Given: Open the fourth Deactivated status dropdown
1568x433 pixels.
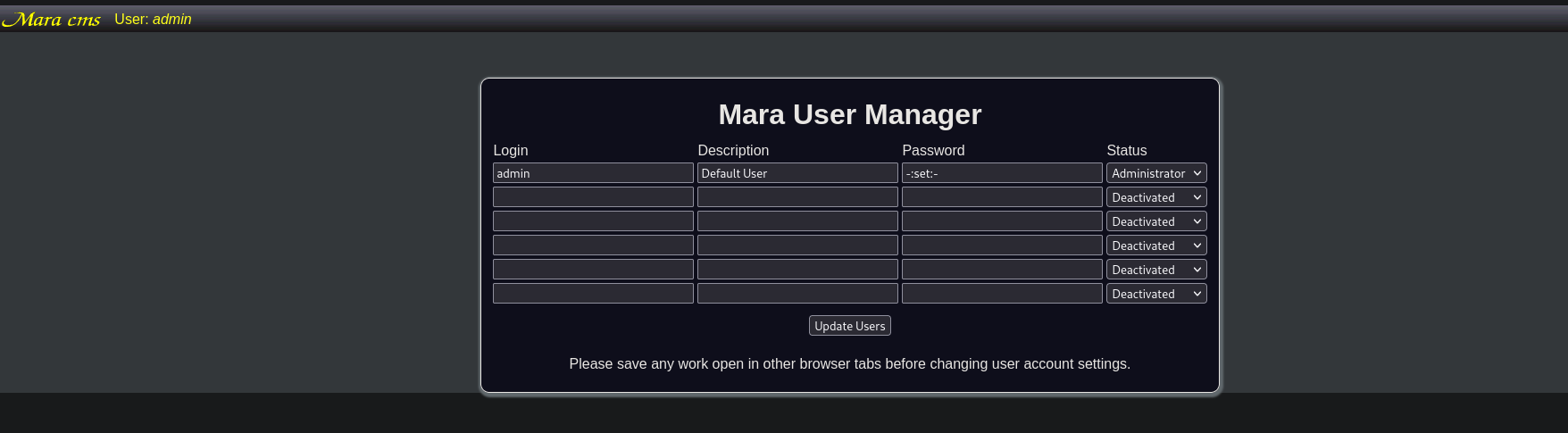Looking at the screenshot, I should click(x=1156, y=270).
